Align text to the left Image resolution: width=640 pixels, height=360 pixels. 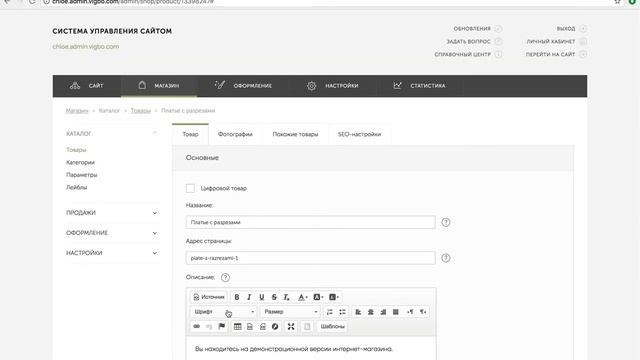tap(358, 312)
